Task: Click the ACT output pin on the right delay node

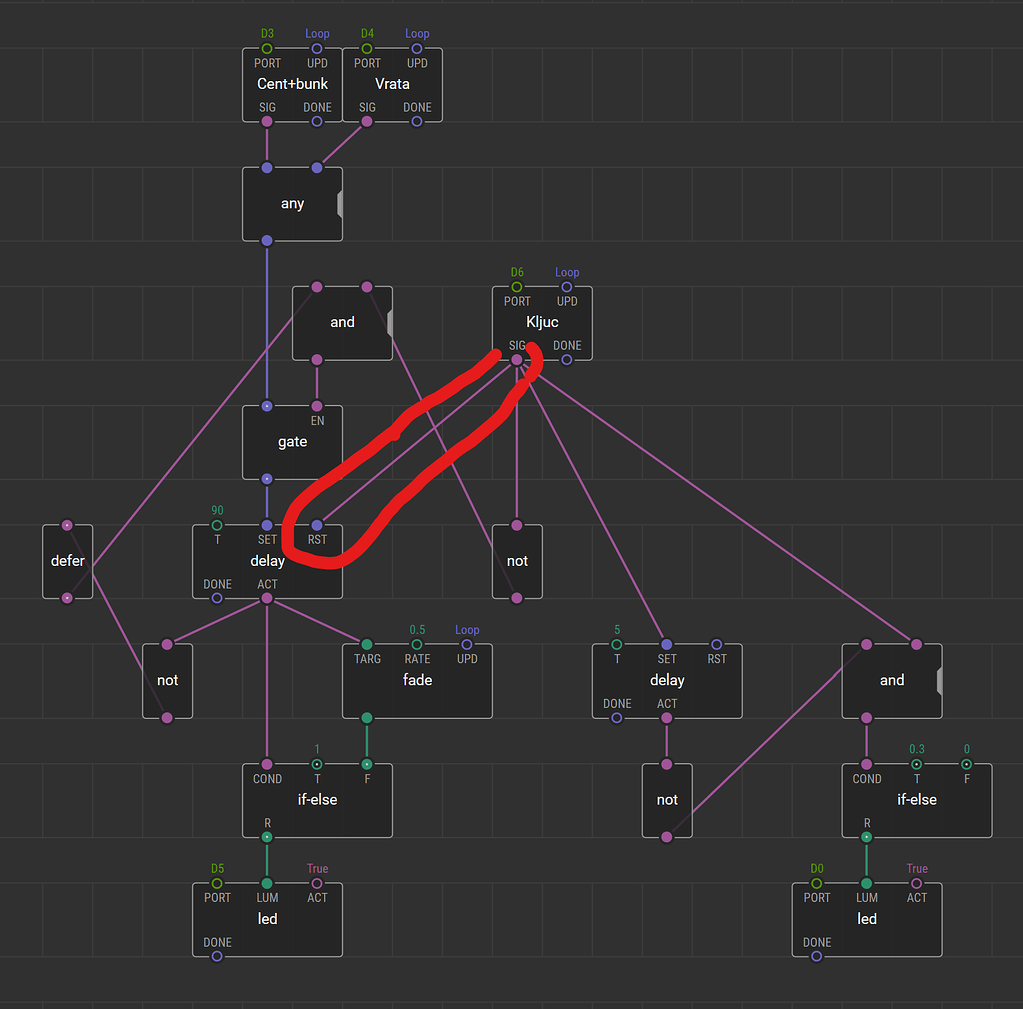Action: point(667,718)
